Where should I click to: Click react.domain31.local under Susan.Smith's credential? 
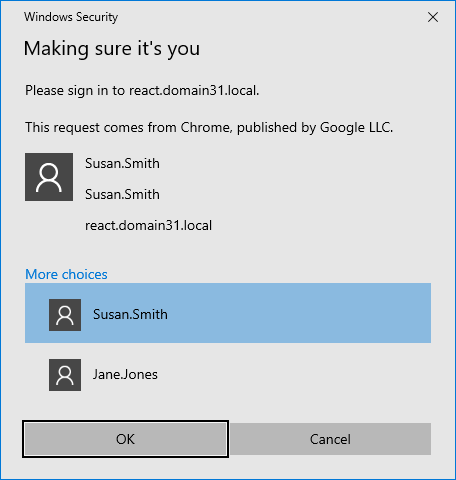148,225
